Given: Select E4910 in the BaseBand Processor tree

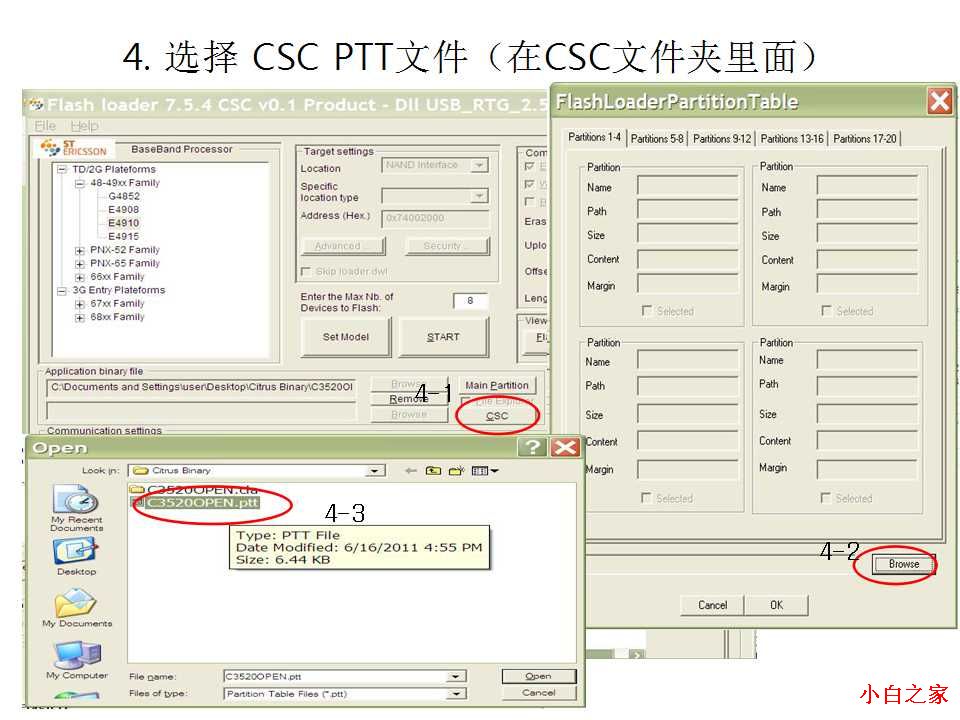Looking at the screenshot, I should coord(124,223).
